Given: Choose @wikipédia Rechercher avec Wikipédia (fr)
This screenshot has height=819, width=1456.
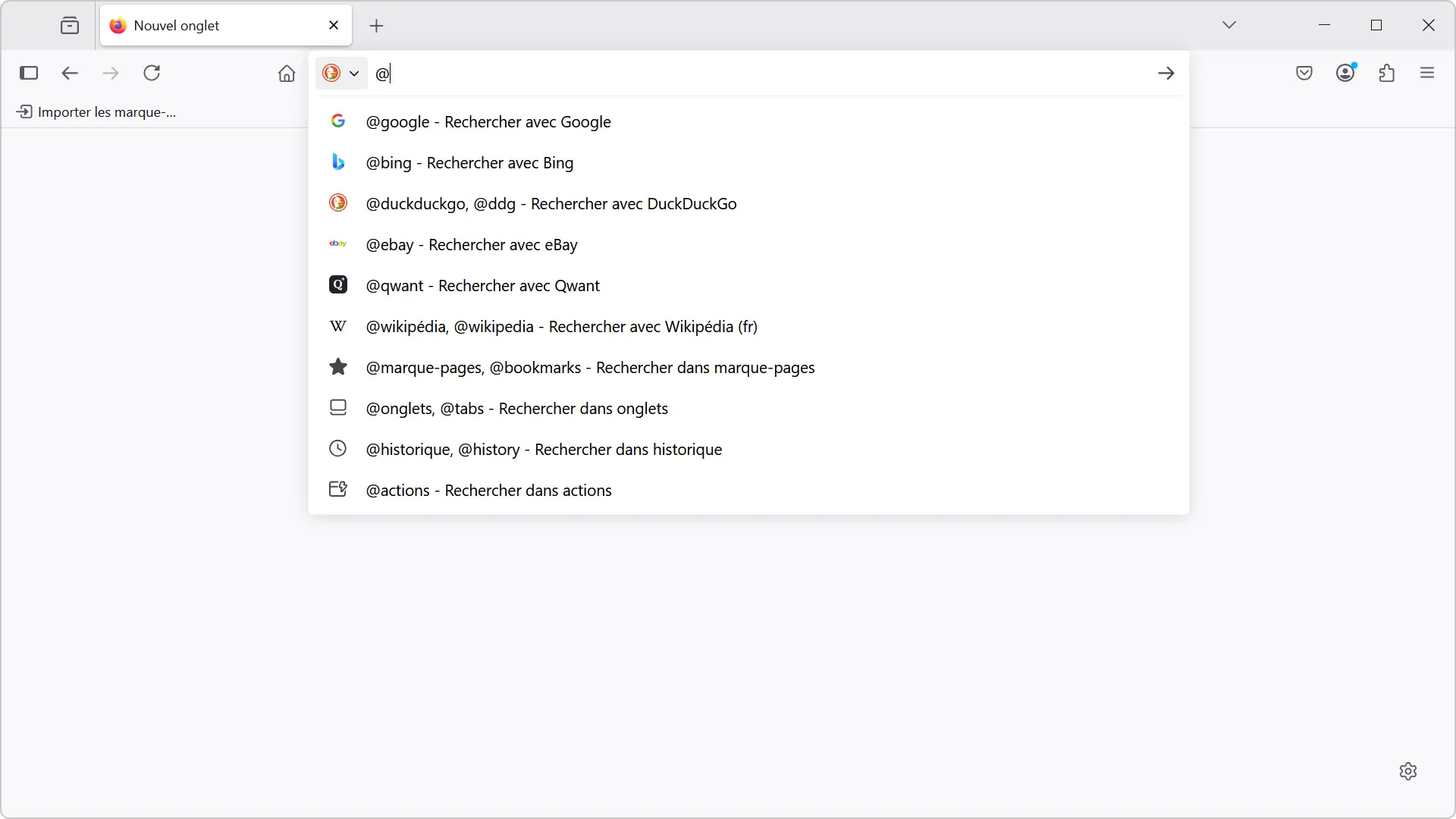Looking at the screenshot, I should click(748, 326).
